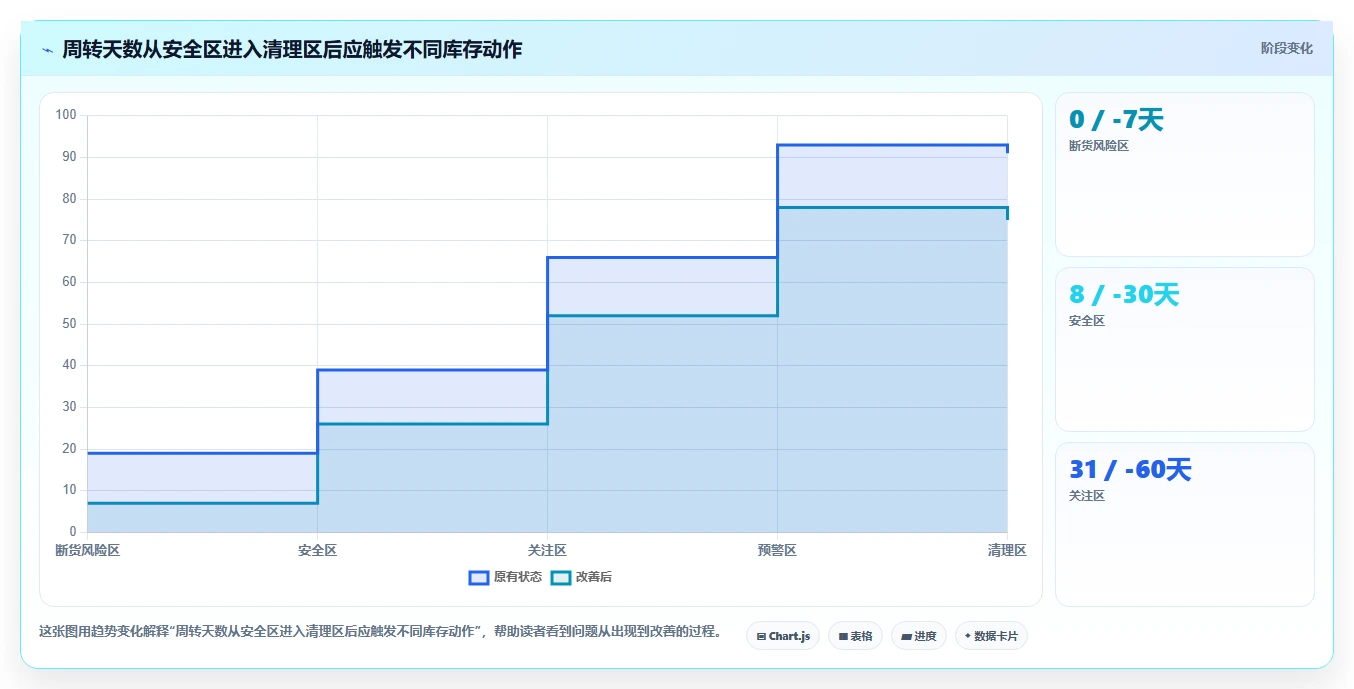Screen dimensions: 1354x689
Task: Toggle the 原有状态 legend series
Action: pyautogui.click(x=506, y=577)
